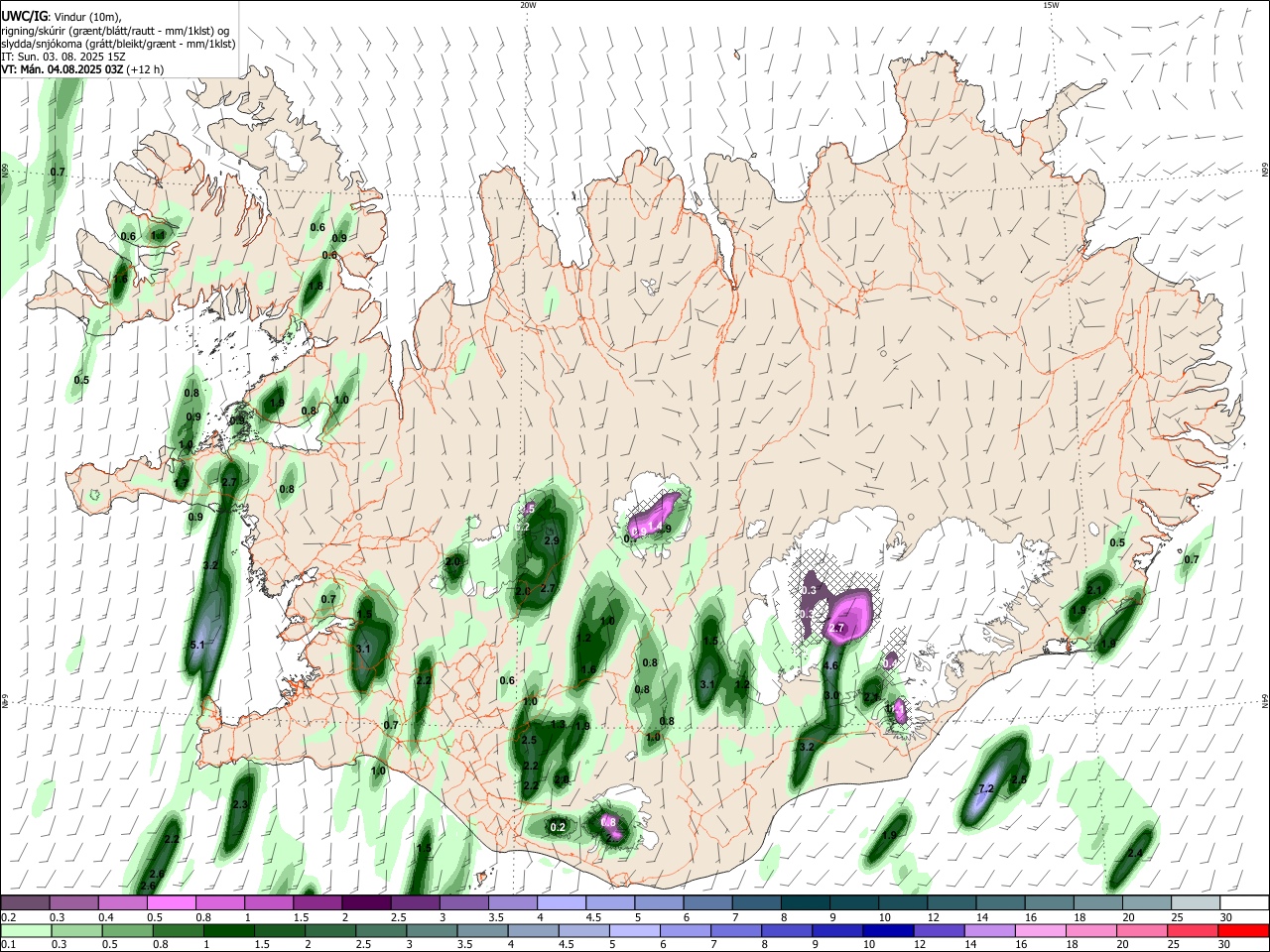This screenshot has height=952, width=1270.
Task: Pick dark purple snow swatch between 2 and 2.5
Action: coord(366,902)
